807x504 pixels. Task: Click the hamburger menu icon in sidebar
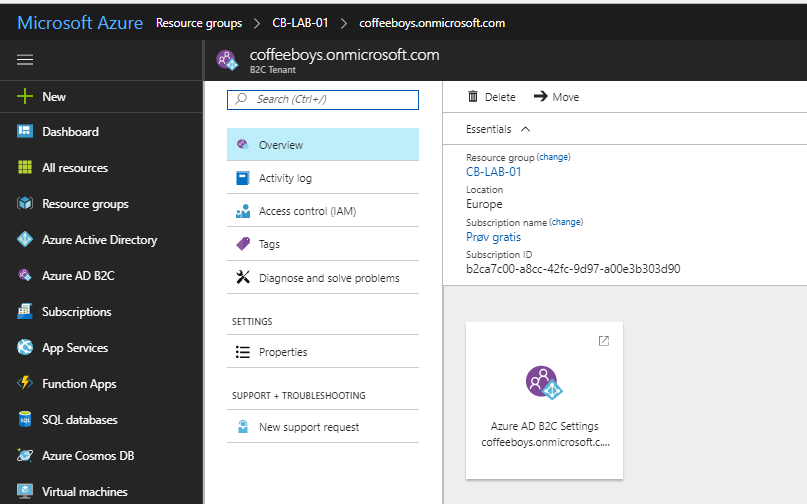[x=25, y=60]
